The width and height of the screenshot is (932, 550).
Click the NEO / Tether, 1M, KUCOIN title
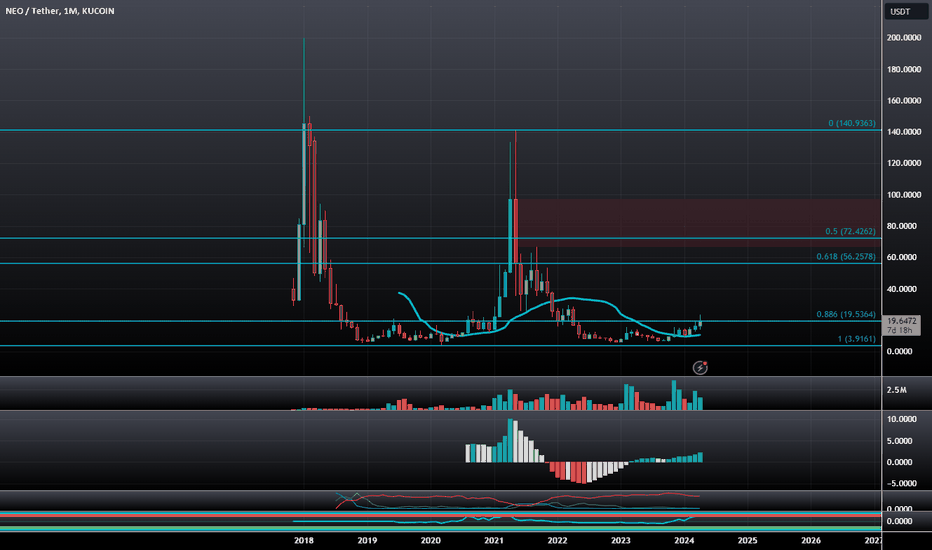pos(60,11)
